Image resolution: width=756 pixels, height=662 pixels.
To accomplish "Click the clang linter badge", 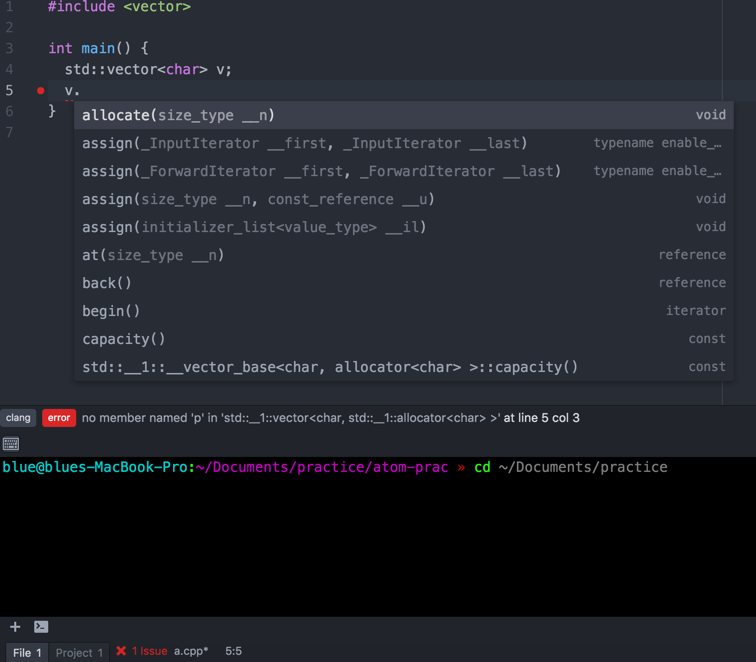I will point(18,418).
